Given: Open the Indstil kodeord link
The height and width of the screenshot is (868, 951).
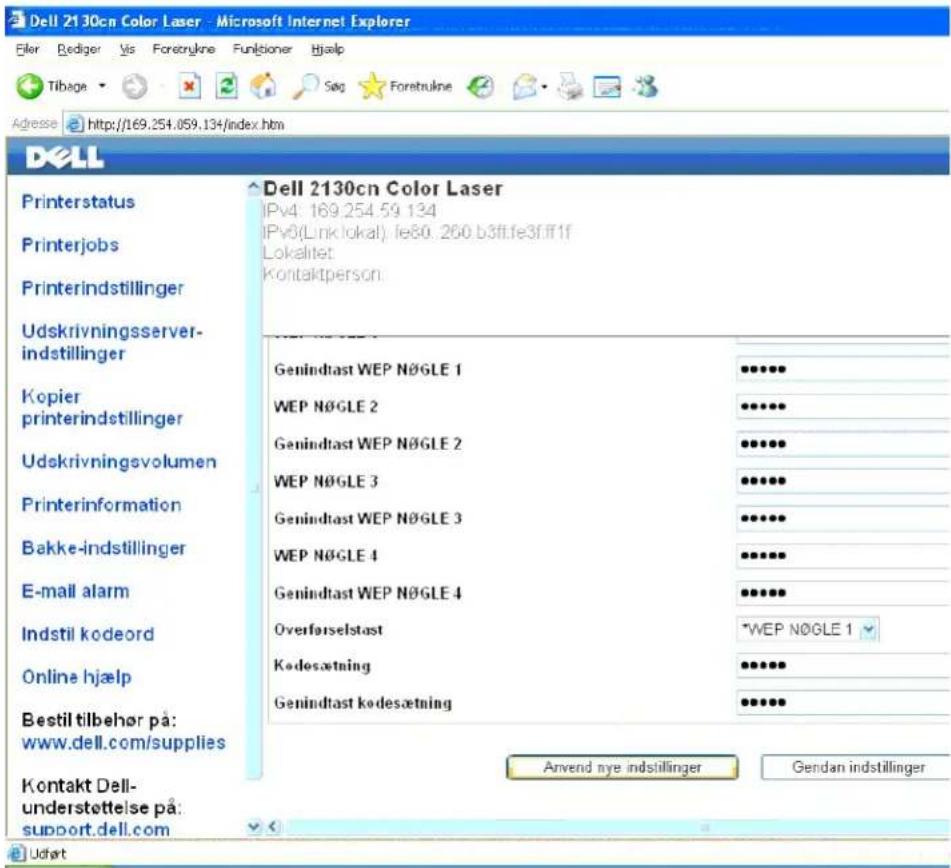Looking at the screenshot, I should click(x=88, y=634).
